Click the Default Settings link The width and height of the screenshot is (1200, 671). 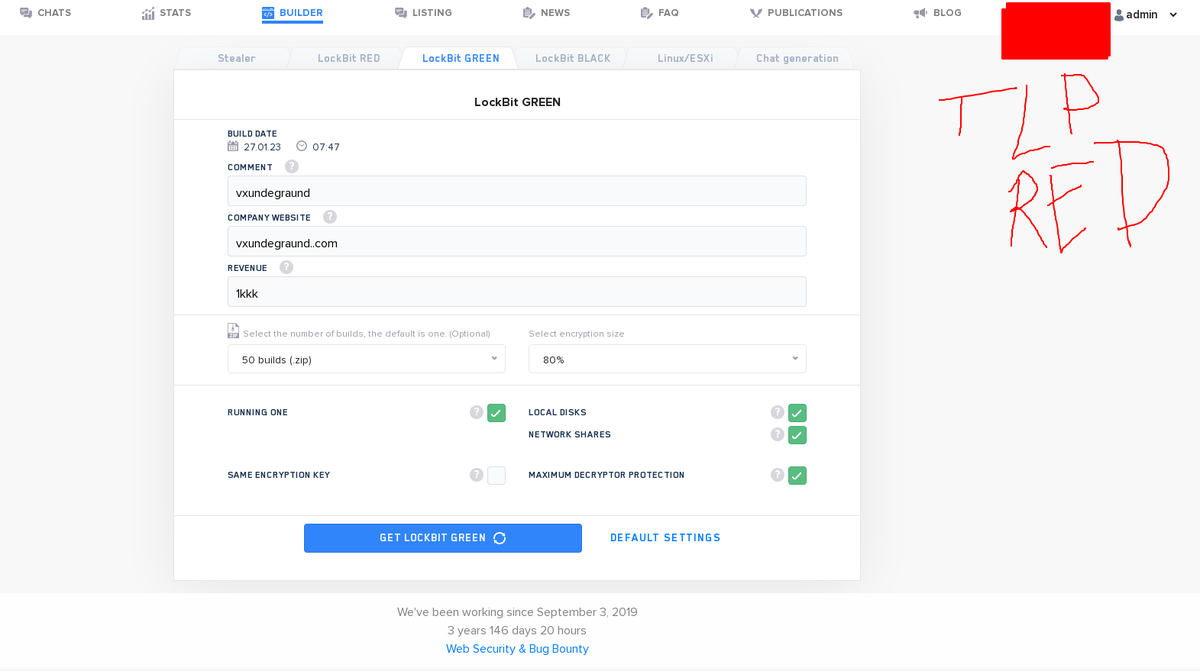point(665,538)
